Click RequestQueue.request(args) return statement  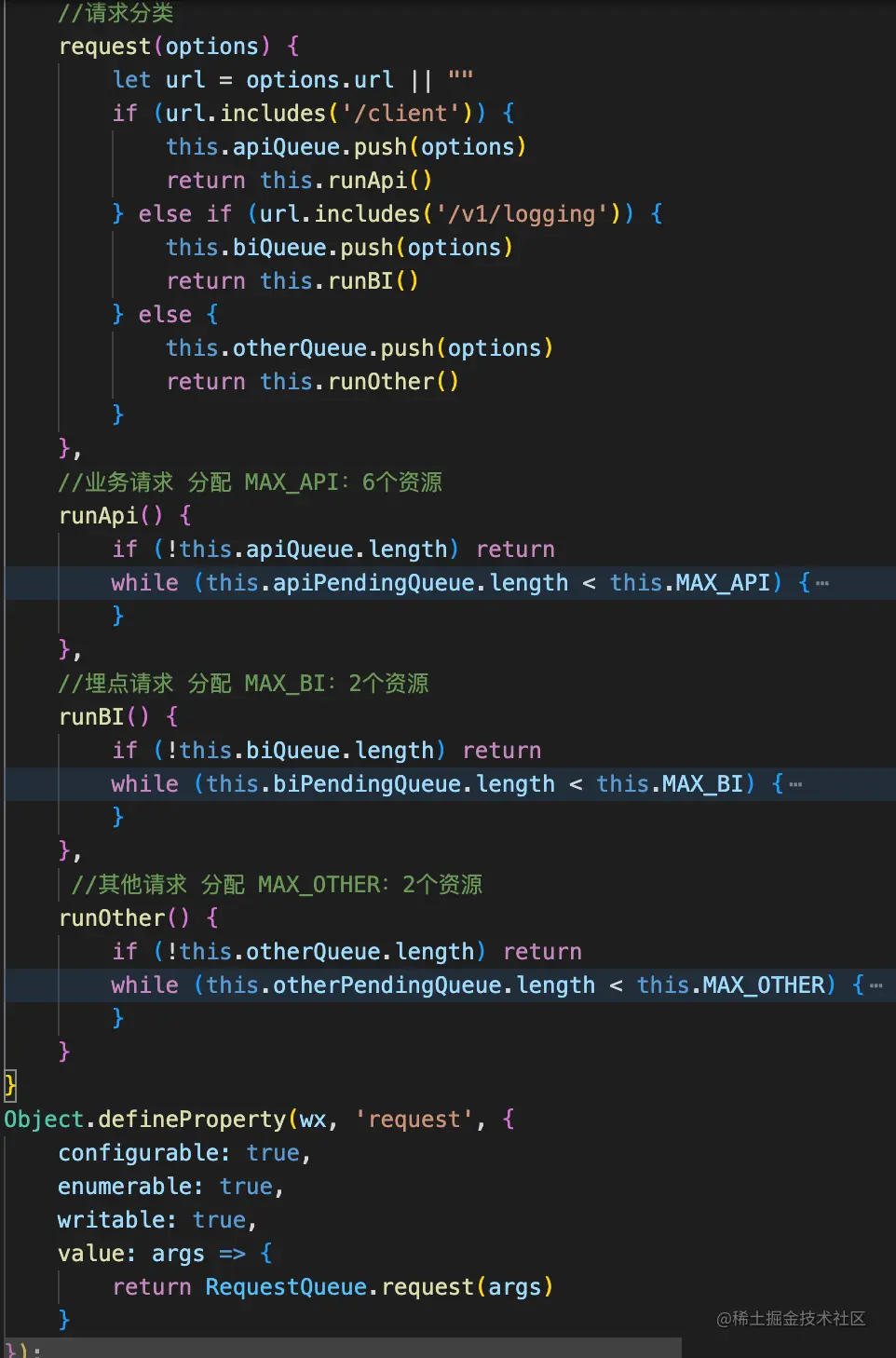(333, 1287)
